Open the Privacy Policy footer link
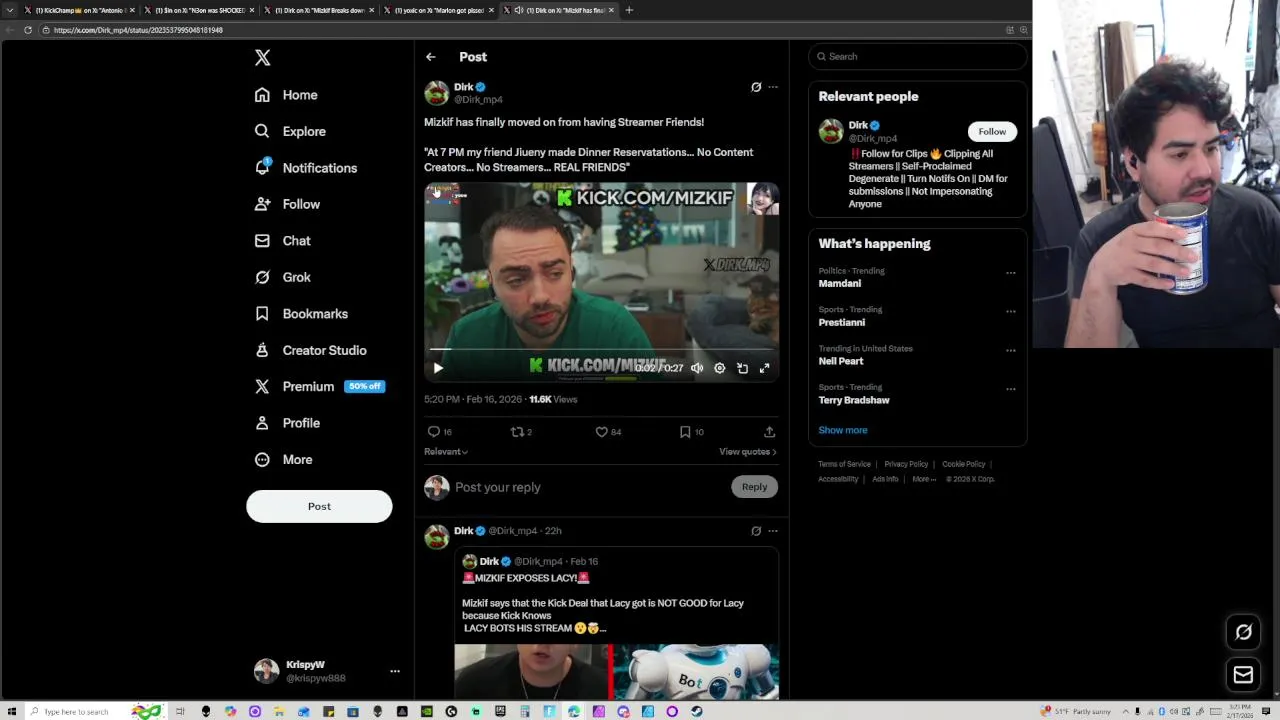The height and width of the screenshot is (720, 1280). coord(906,464)
